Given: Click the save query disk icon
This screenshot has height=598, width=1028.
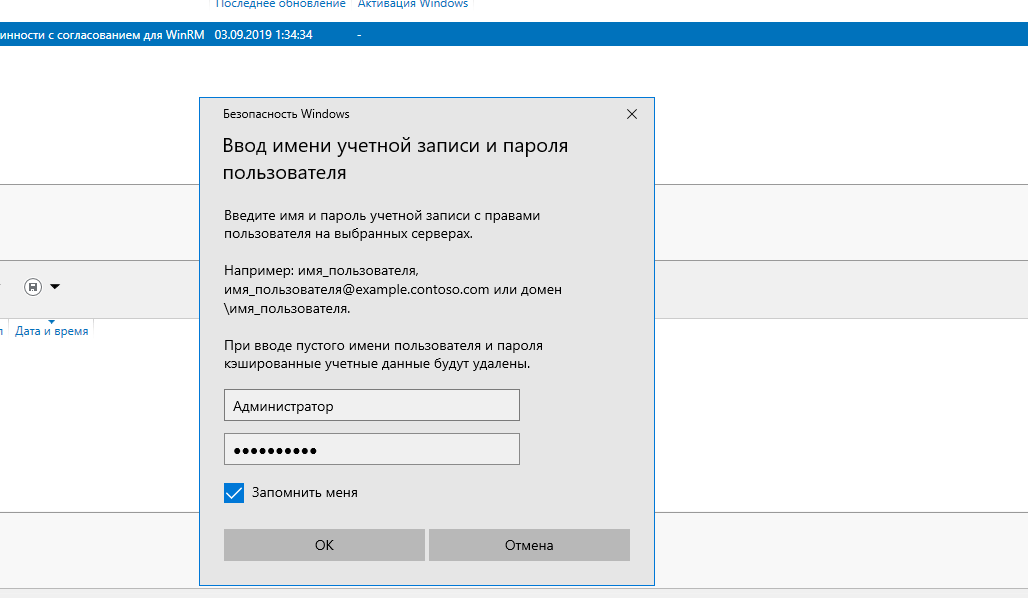Looking at the screenshot, I should (33, 287).
